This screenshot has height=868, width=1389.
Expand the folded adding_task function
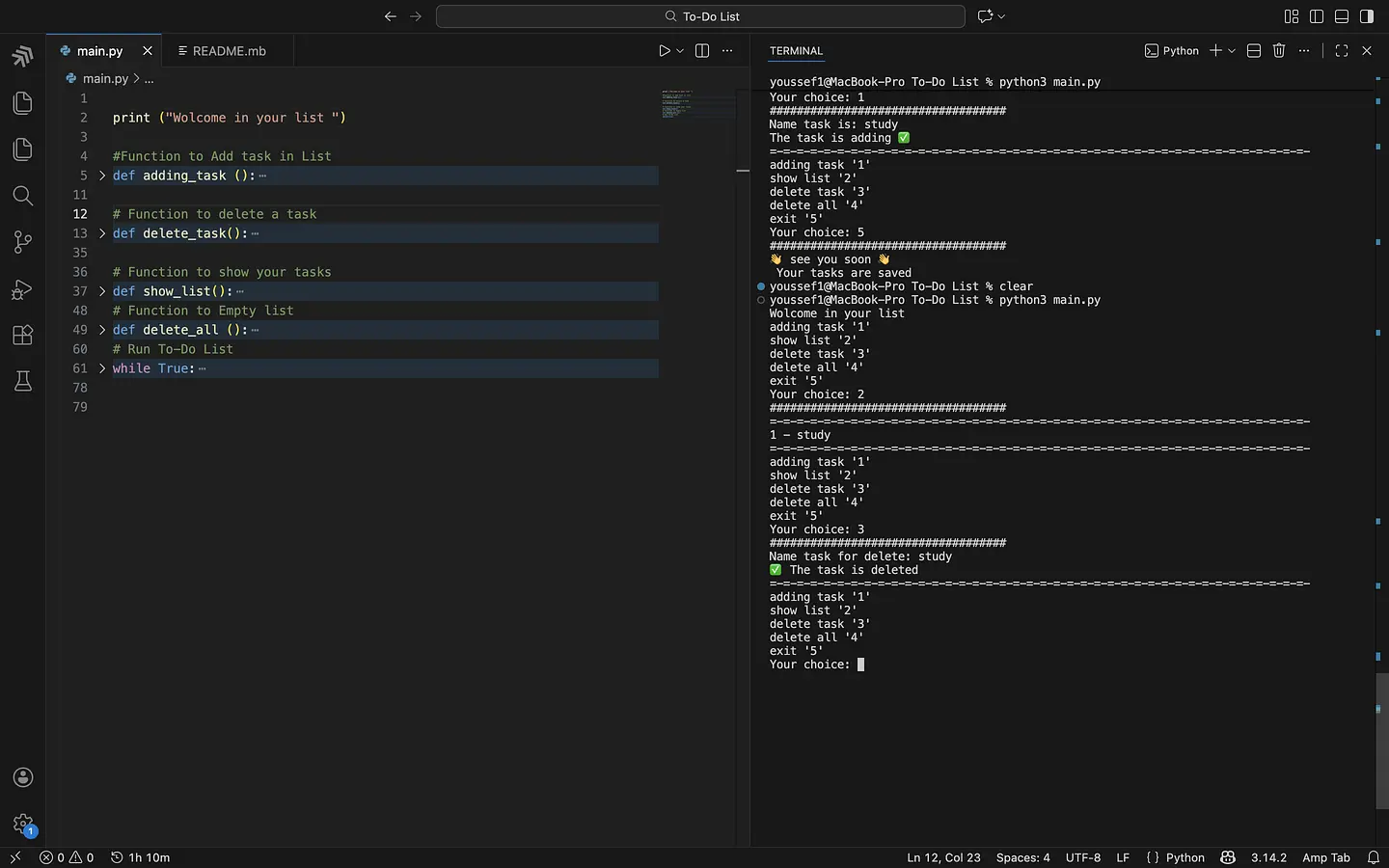point(101,176)
